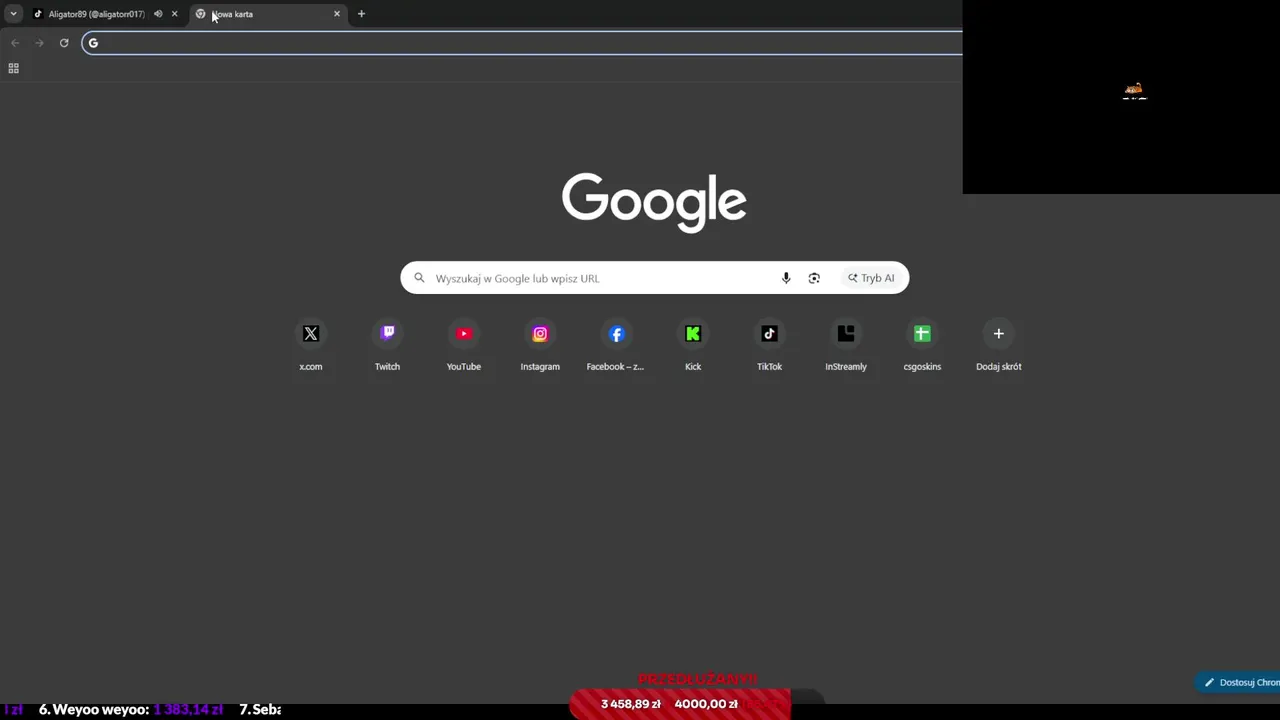Image resolution: width=1280 pixels, height=720 pixels.
Task: Search by image using the lens icon
Action: [814, 278]
